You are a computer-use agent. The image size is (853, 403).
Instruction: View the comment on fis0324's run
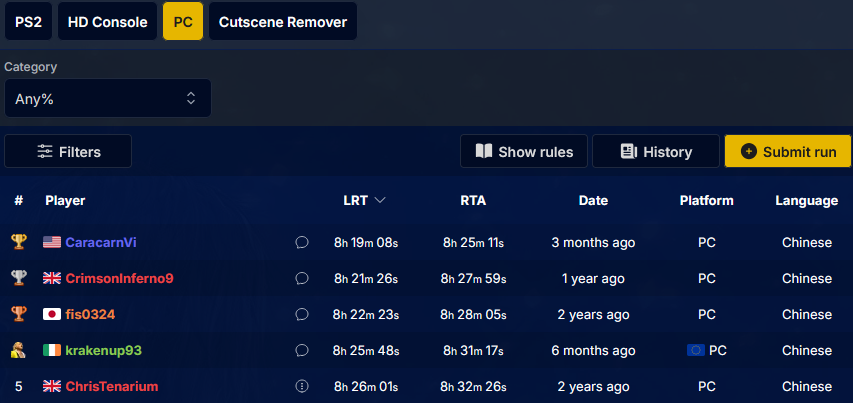302,314
